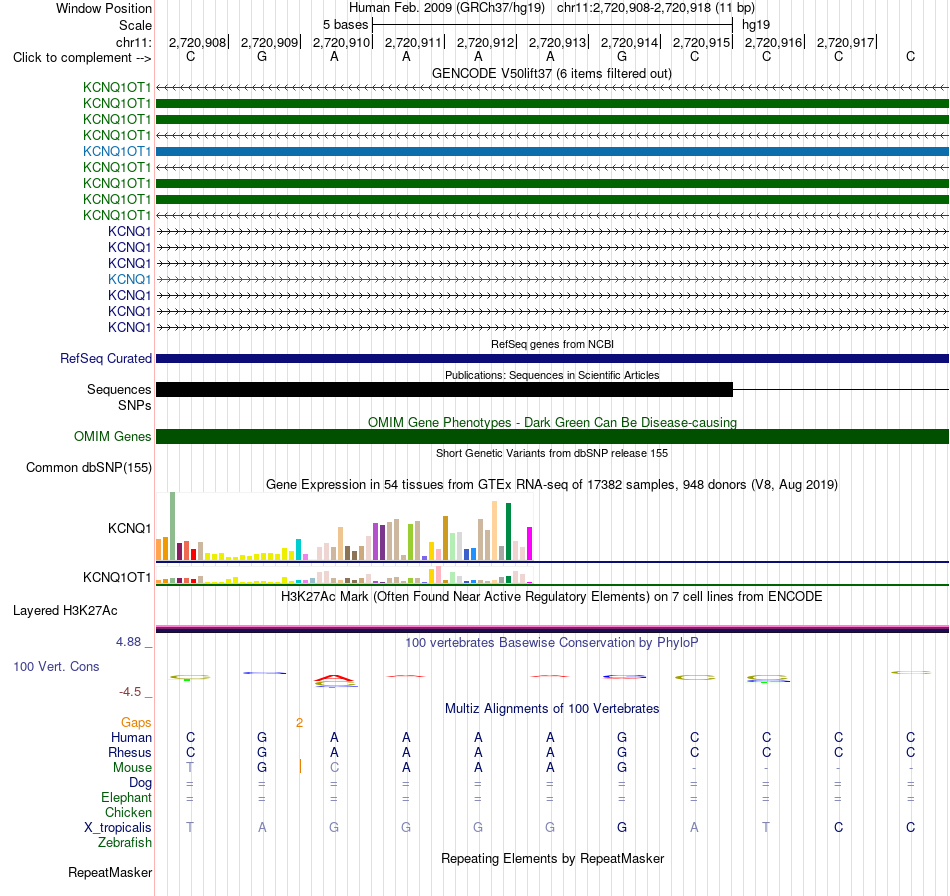Click the tall dark green bar in KCNQ1 GTEx chart
The width and height of the screenshot is (950, 896).
point(508,531)
